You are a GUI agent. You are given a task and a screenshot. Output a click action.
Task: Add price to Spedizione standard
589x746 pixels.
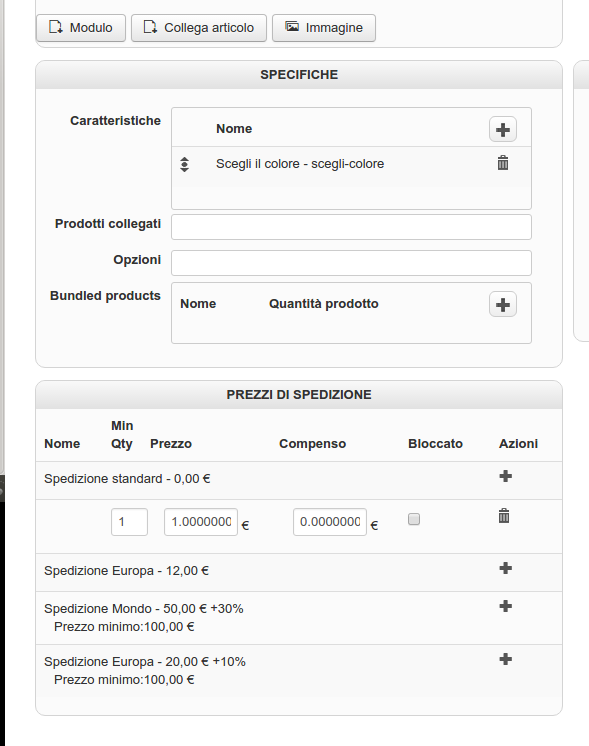(506, 476)
